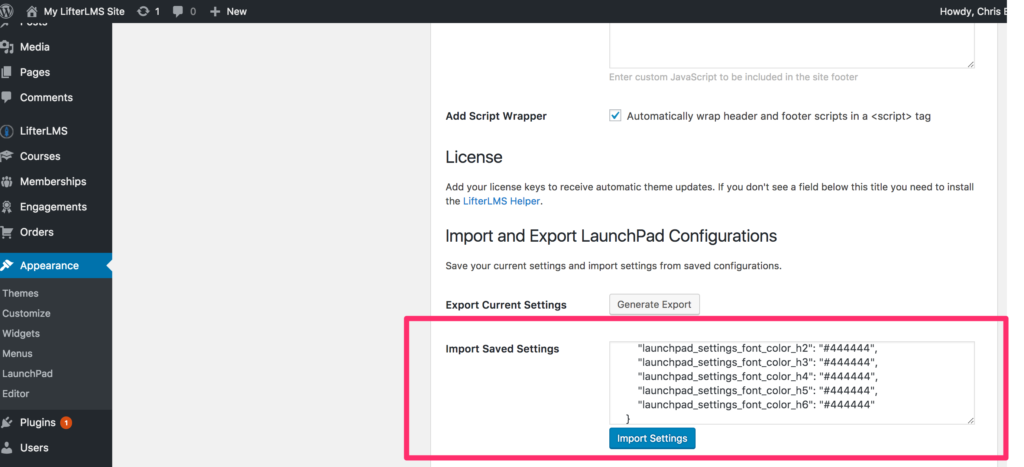
Task: Click the Appearance paintbrush icon
Action: pyautogui.click(x=7, y=265)
